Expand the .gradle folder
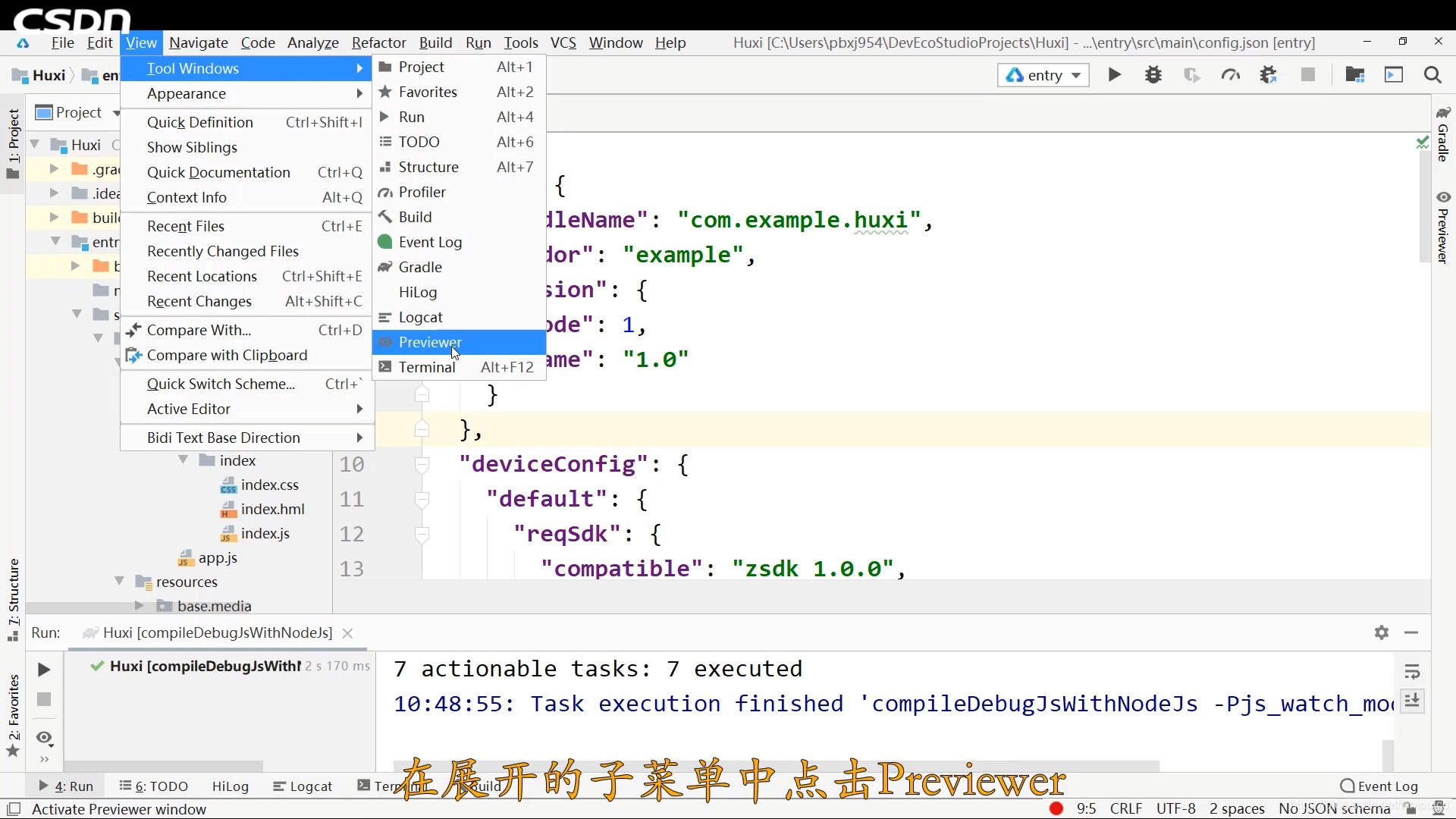The height and width of the screenshot is (819, 1456). point(54,168)
